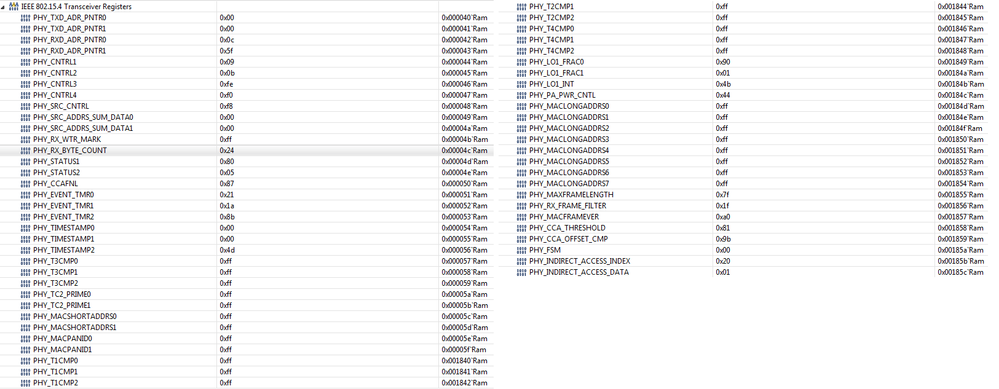Screen dimensions: 999x389
Task: Select the PHY_CCA_OFFSET_CMP register name
Action: point(569,239)
